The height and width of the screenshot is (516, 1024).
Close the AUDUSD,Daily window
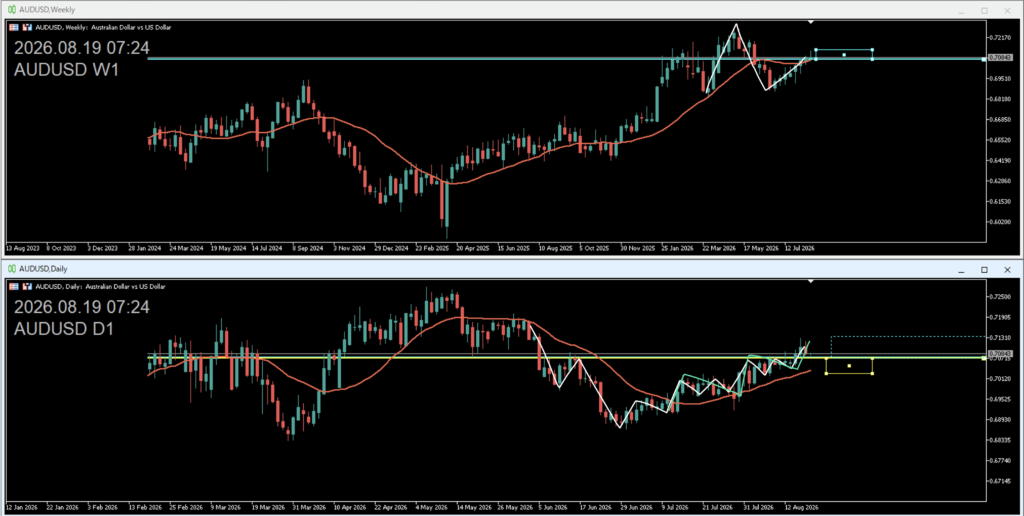tap(1007, 270)
